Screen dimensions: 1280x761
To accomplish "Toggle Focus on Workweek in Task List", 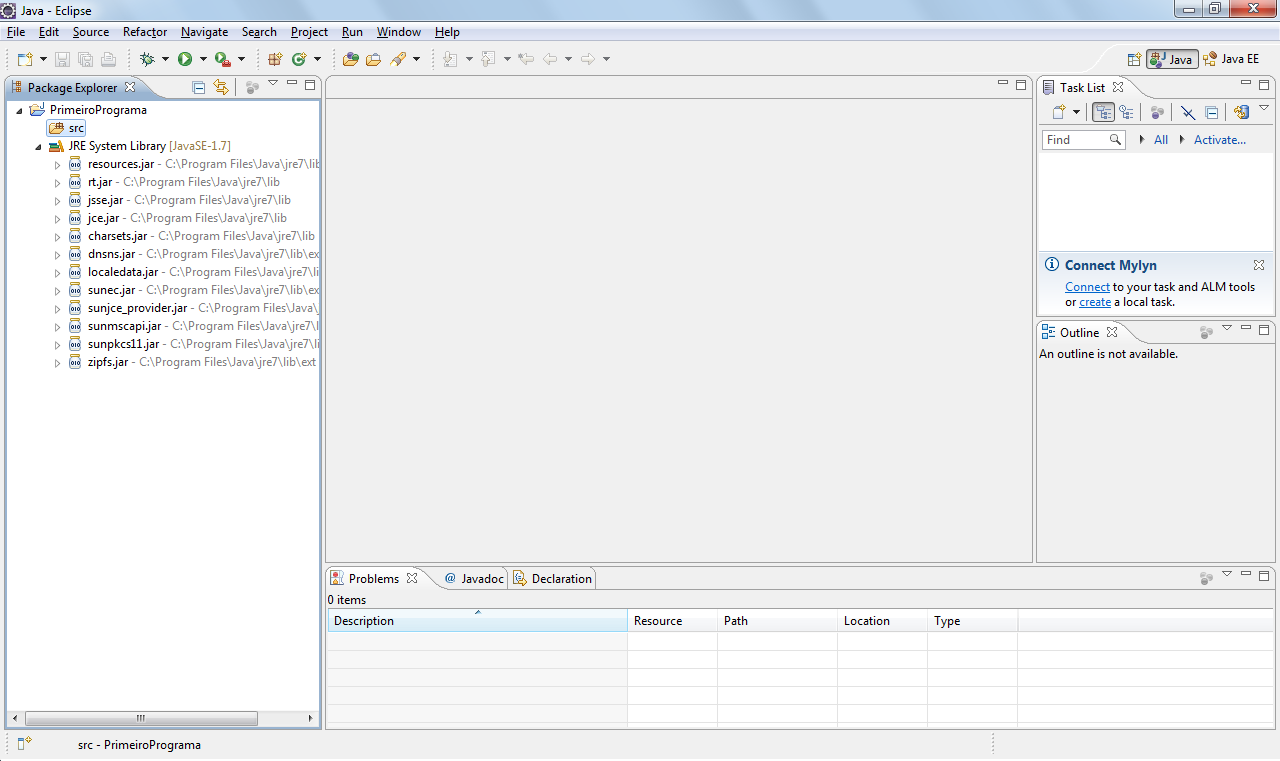I will pyautogui.click(x=1157, y=113).
